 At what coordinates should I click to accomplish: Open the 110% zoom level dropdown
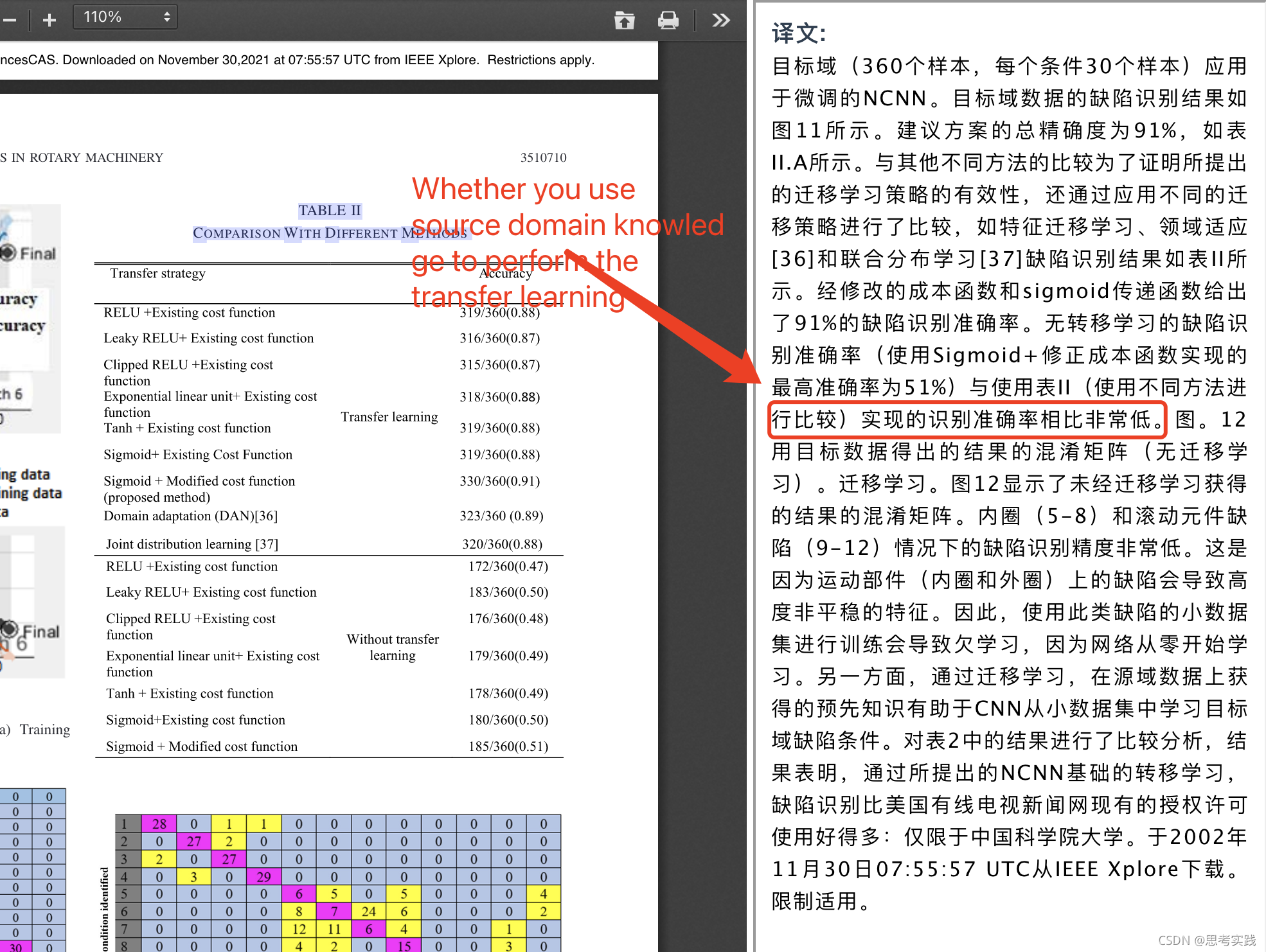click(x=125, y=17)
